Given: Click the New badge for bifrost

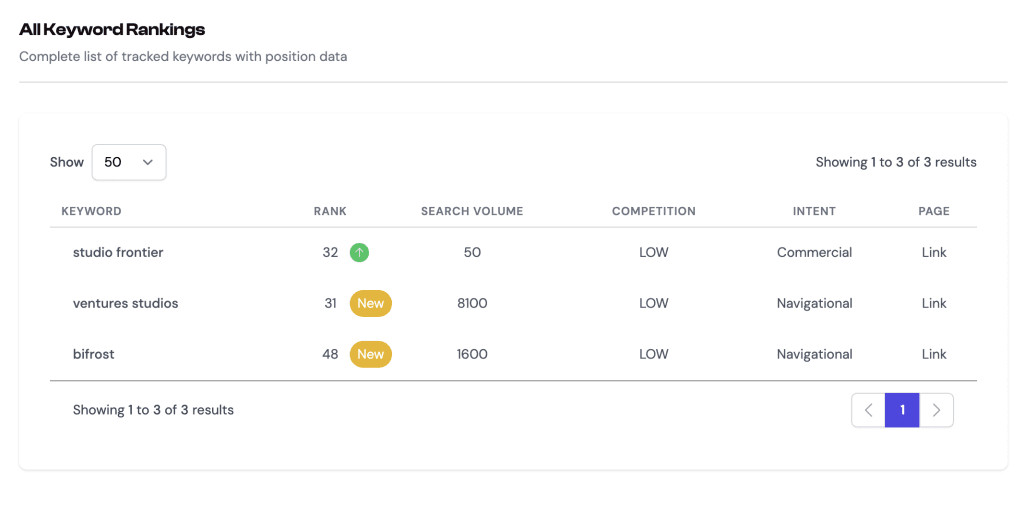Looking at the screenshot, I should pyautogui.click(x=370, y=355).
